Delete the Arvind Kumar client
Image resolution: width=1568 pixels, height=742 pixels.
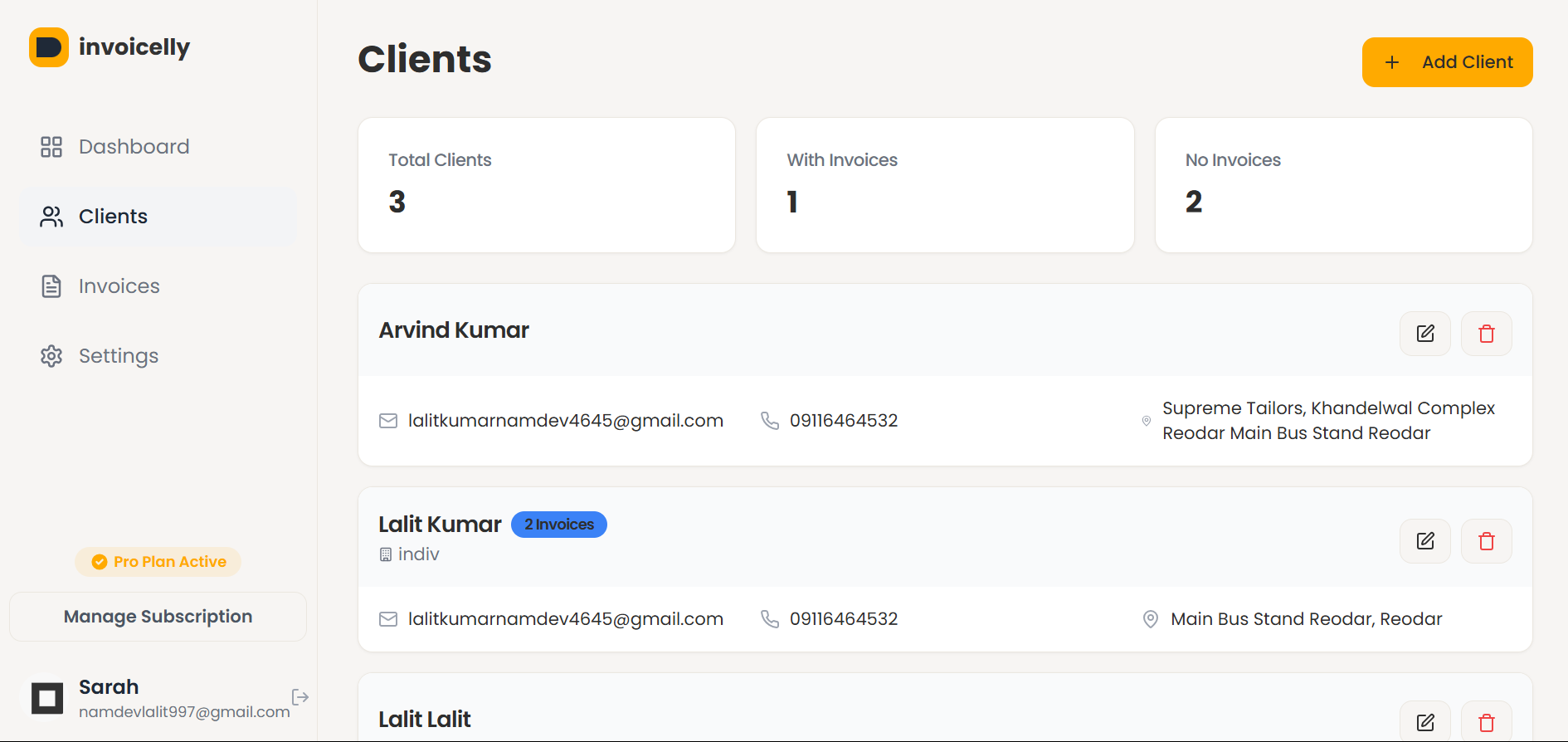(1486, 334)
